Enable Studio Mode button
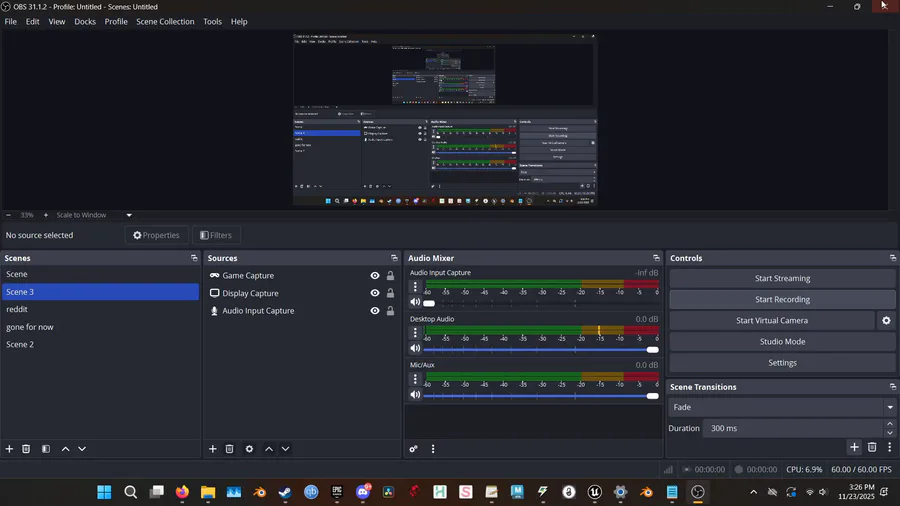This screenshot has height=506, width=900. [x=782, y=342]
